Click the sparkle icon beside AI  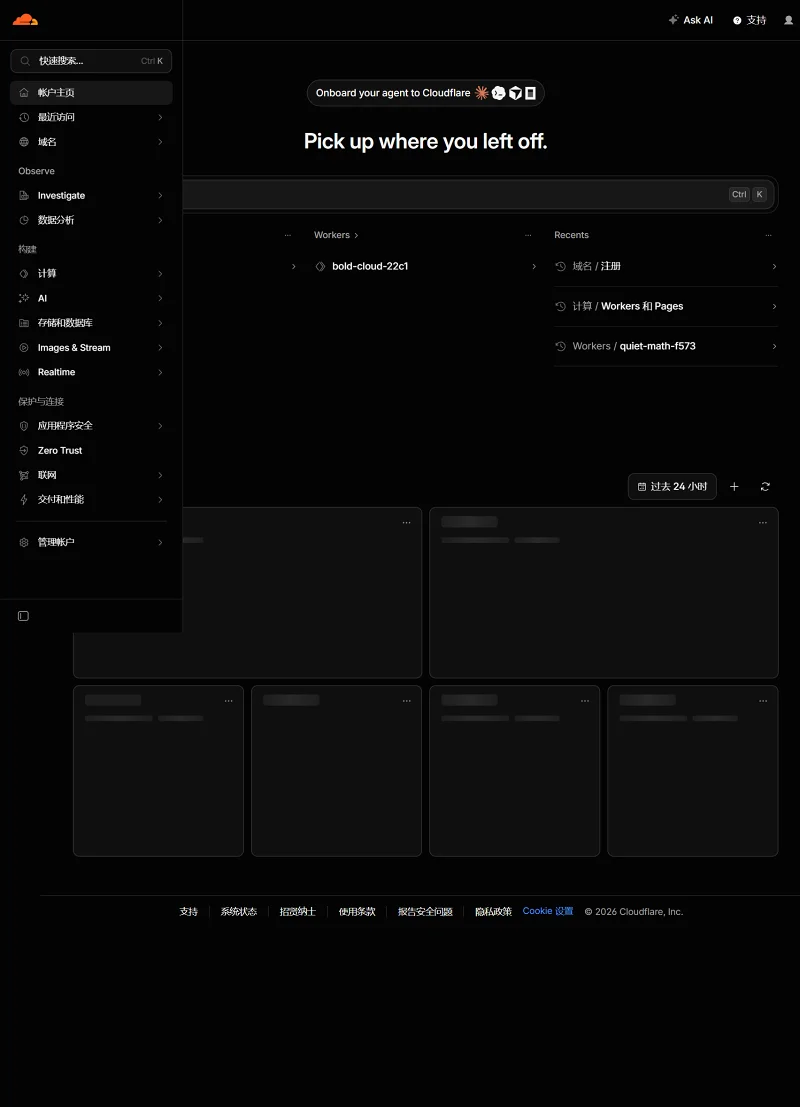pyautogui.click(x=24, y=298)
